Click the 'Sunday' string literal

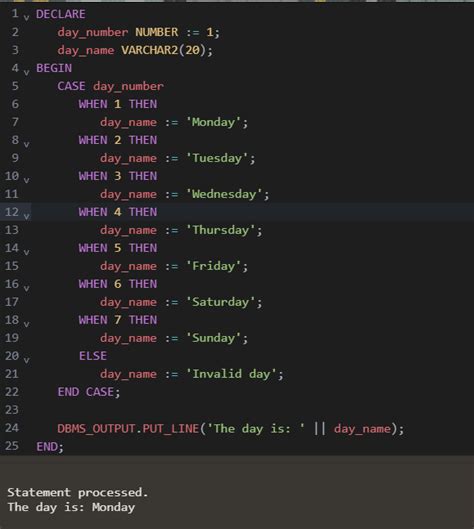coord(214,338)
